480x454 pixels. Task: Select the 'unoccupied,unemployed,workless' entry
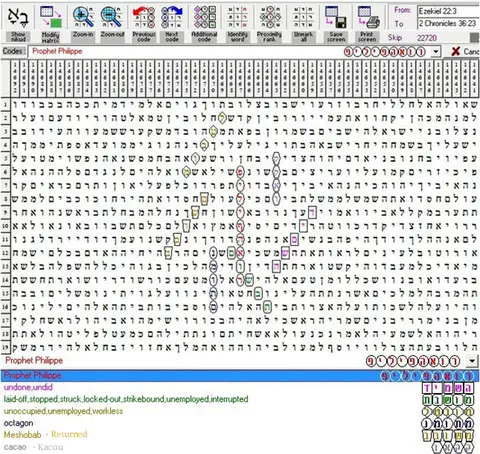click(63, 411)
